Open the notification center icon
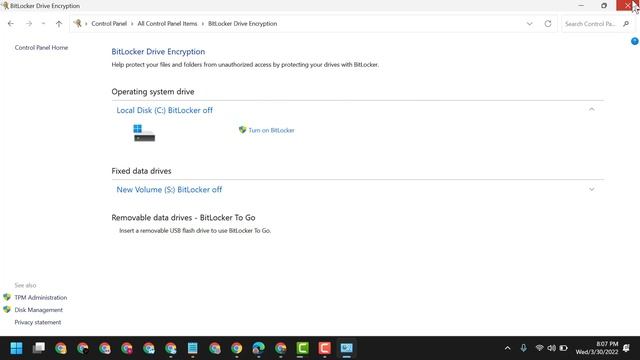 (627, 348)
